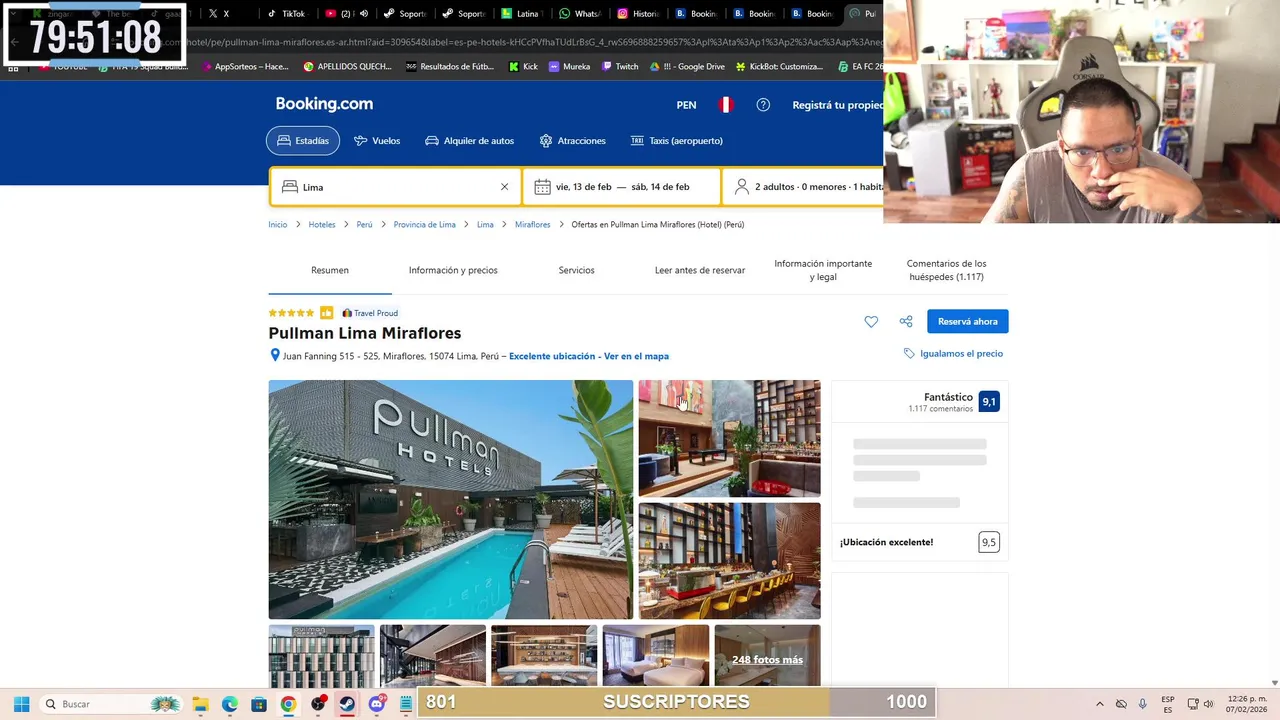Open Microsoft Store from the taskbar
Image resolution: width=1280 pixels, height=720 pixels.
pyautogui.click(x=259, y=704)
